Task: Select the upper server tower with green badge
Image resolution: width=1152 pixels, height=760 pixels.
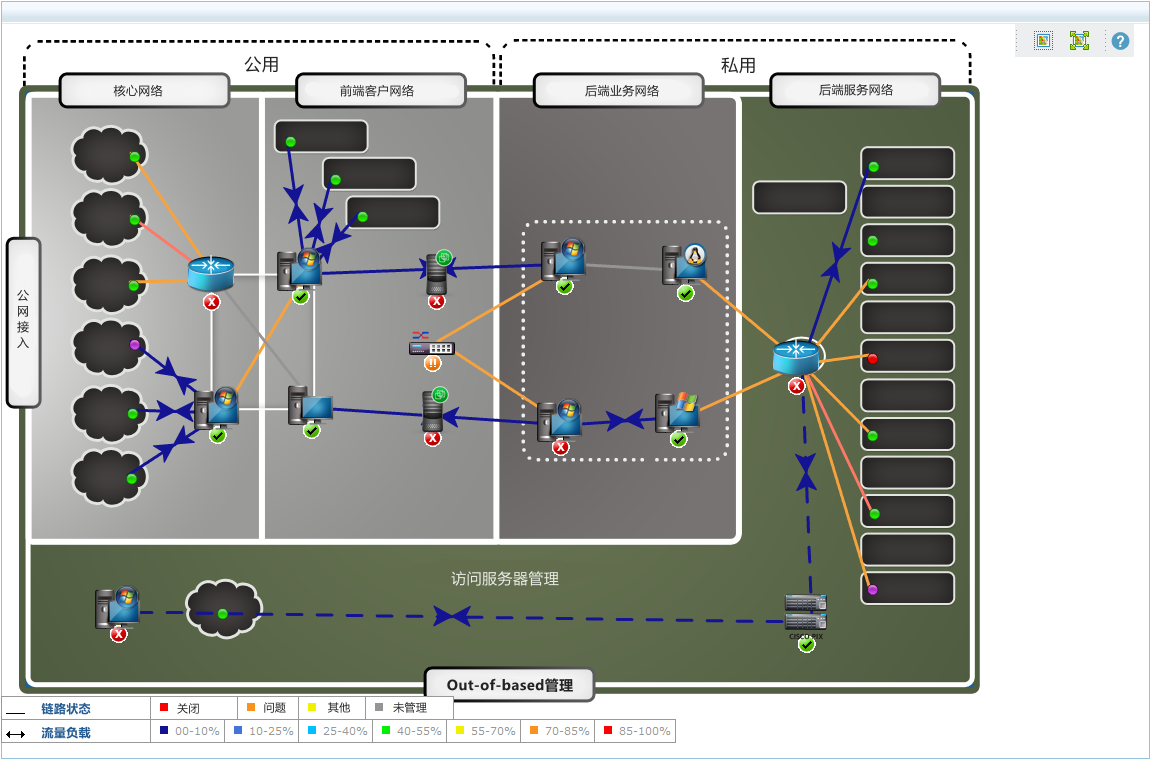Action: click(x=437, y=272)
